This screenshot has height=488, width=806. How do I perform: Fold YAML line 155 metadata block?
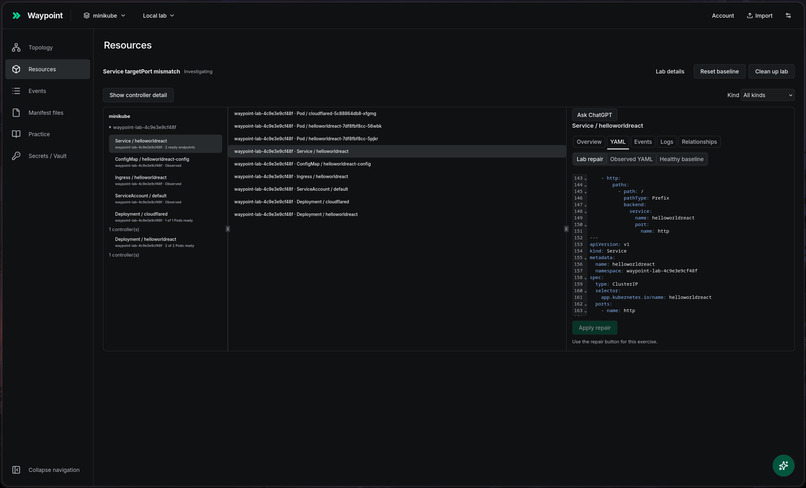click(585, 258)
